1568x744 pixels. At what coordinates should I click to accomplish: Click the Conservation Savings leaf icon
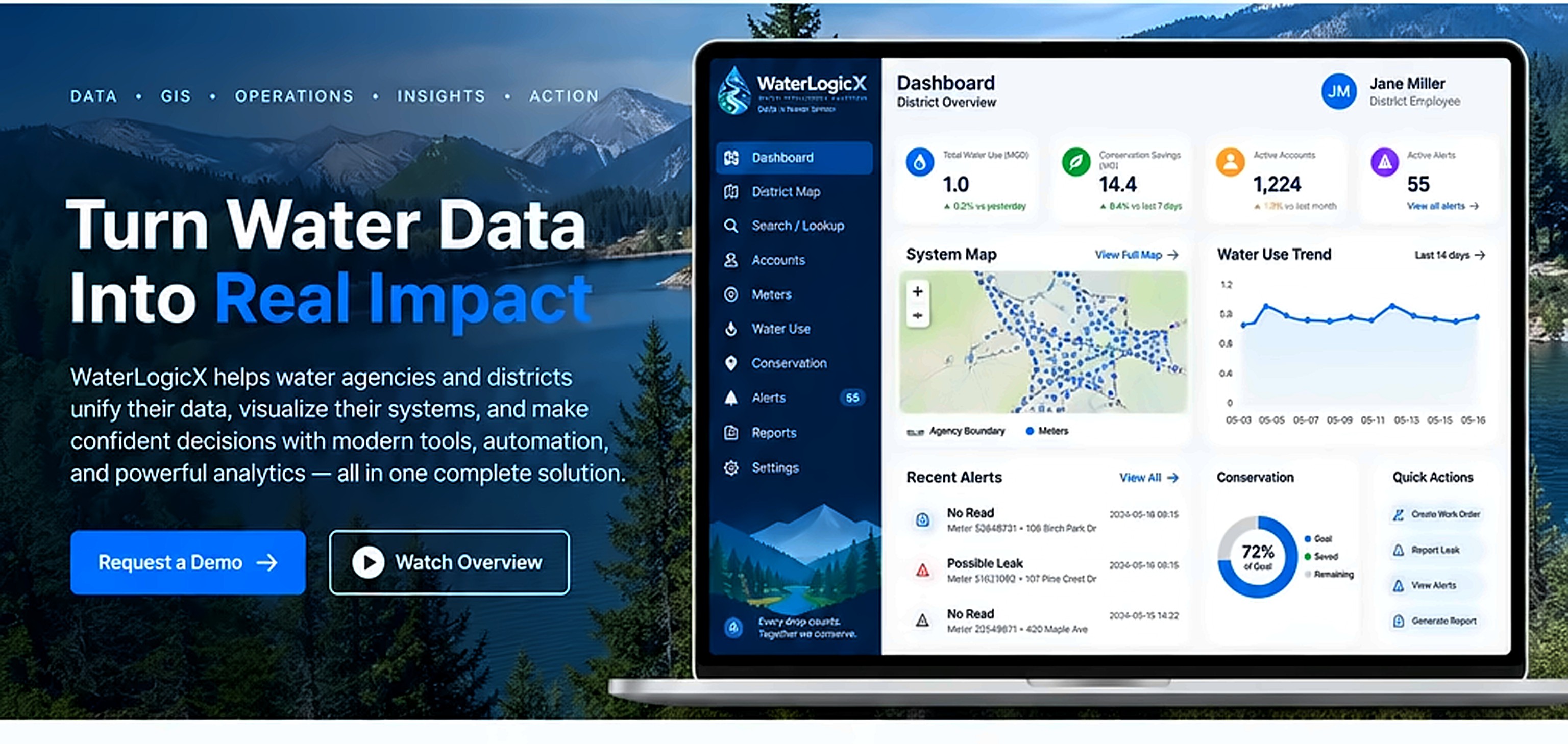point(1075,162)
